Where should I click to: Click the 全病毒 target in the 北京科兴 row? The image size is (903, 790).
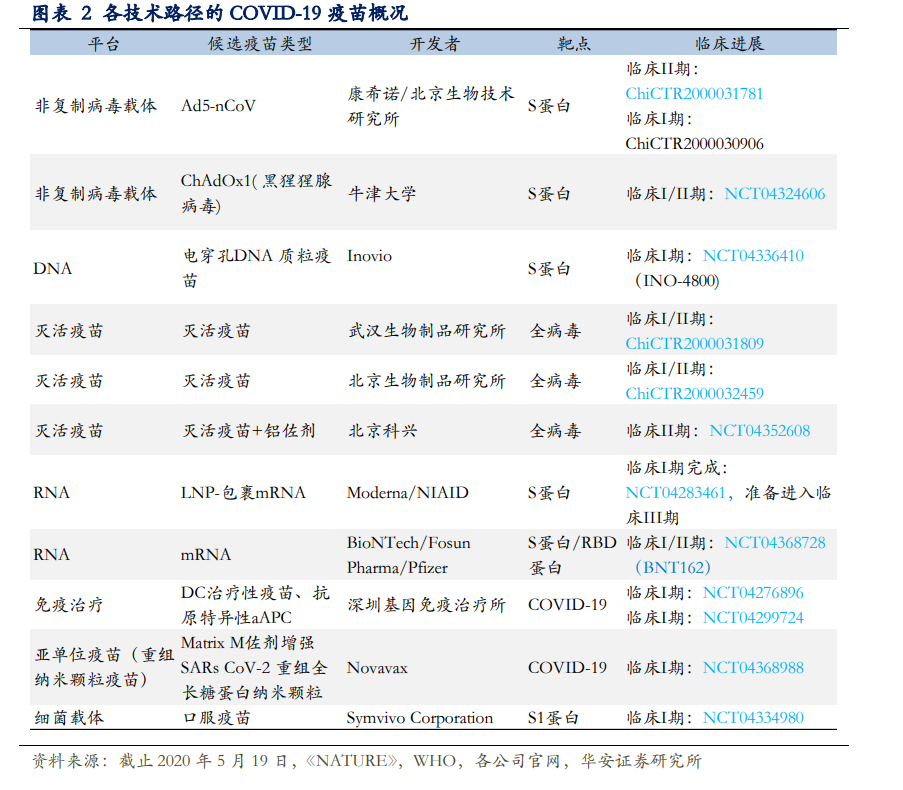click(x=555, y=431)
